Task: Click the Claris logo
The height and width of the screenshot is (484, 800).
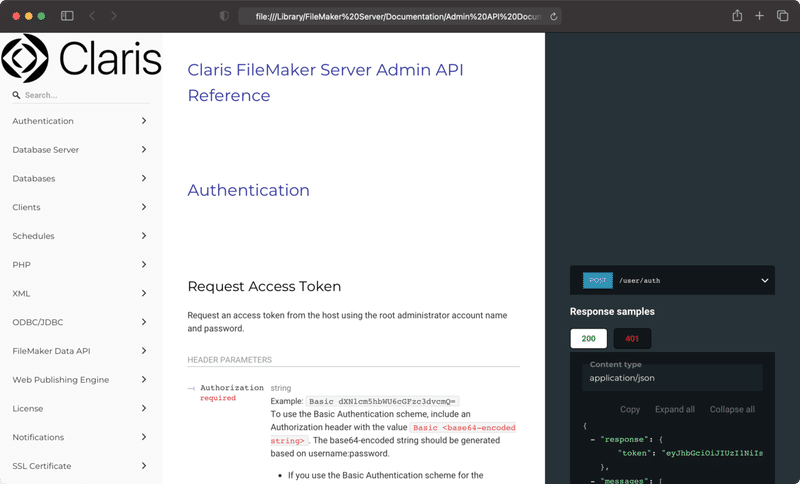Action: [81, 58]
